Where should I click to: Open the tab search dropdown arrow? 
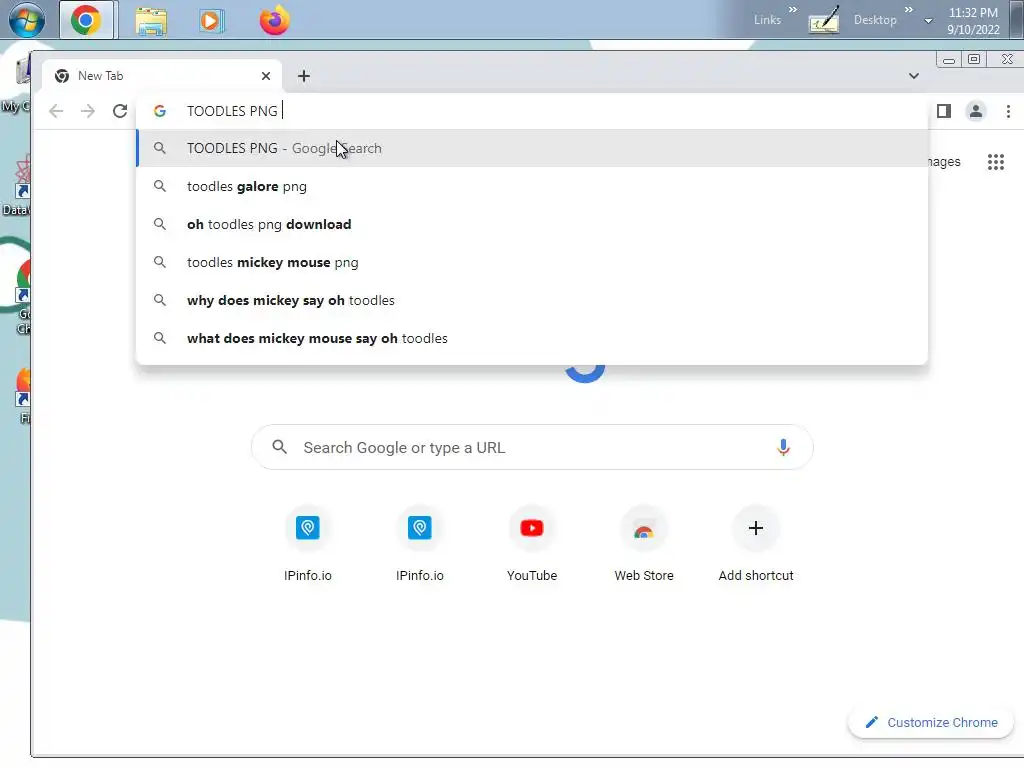coord(914,76)
